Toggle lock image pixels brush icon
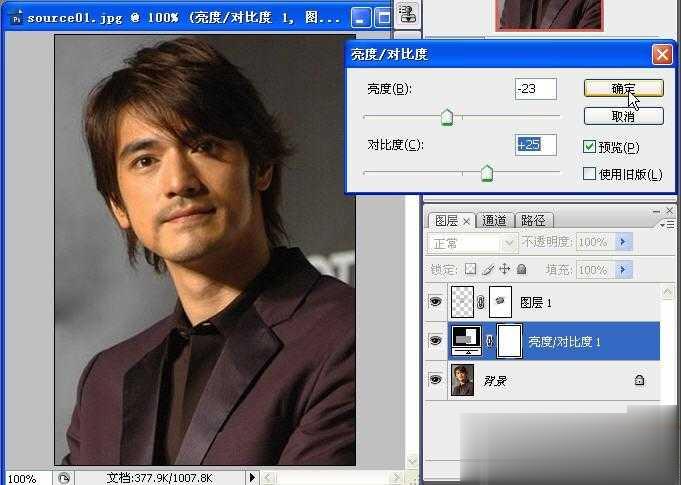Image resolution: width=681 pixels, height=485 pixels. pyautogui.click(x=488, y=270)
